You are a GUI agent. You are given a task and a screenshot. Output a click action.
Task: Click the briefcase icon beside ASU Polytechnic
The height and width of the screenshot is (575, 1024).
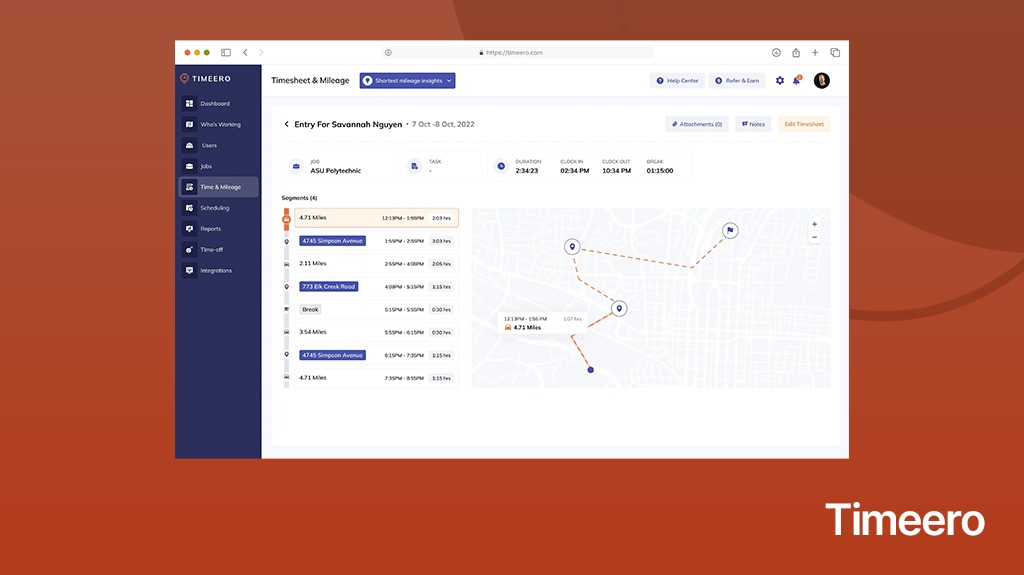click(x=296, y=167)
